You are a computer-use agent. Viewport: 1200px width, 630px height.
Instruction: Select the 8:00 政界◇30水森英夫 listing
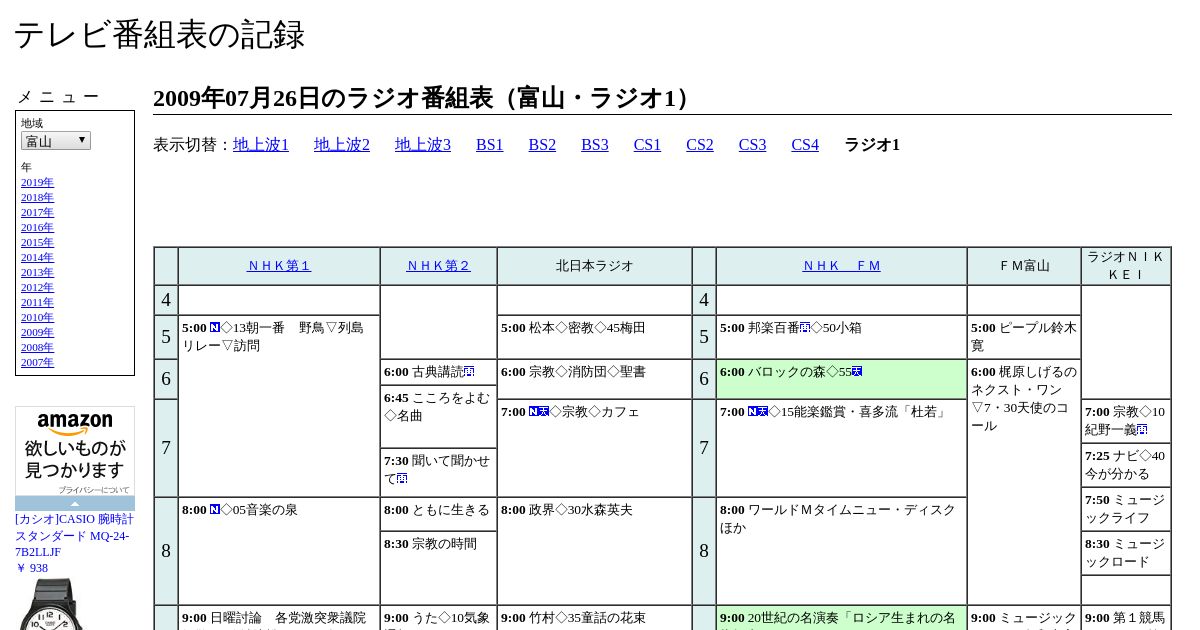point(594,551)
